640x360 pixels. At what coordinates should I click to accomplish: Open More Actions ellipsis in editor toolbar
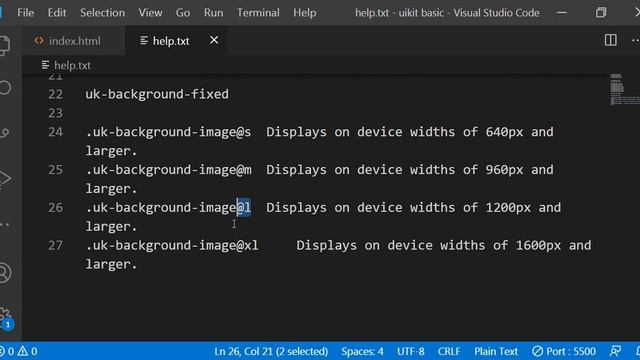pos(636,40)
